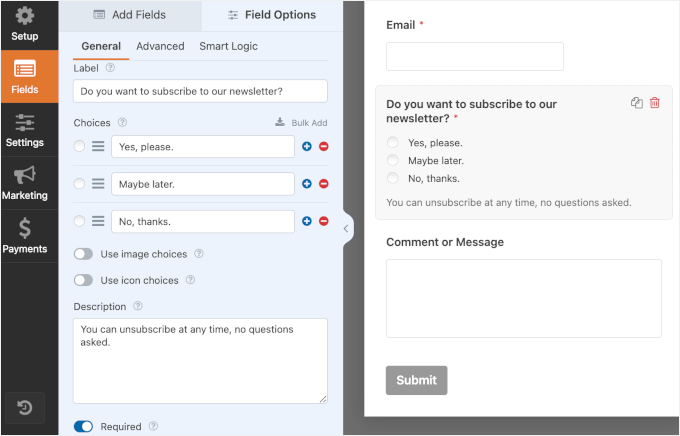Select the Email field label in preview
The height and width of the screenshot is (436, 680).
point(401,25)
